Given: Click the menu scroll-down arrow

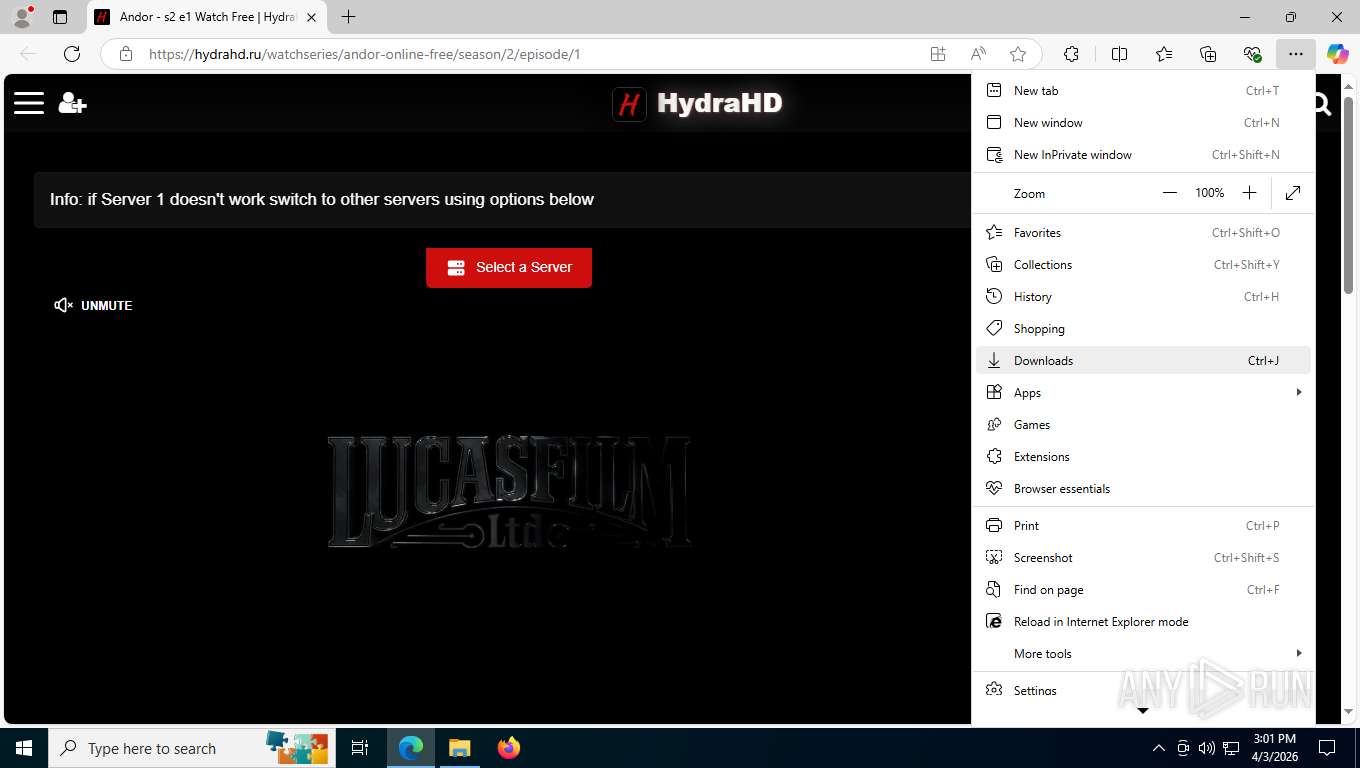Looking at the screenshot, I should pos(1143,711).
